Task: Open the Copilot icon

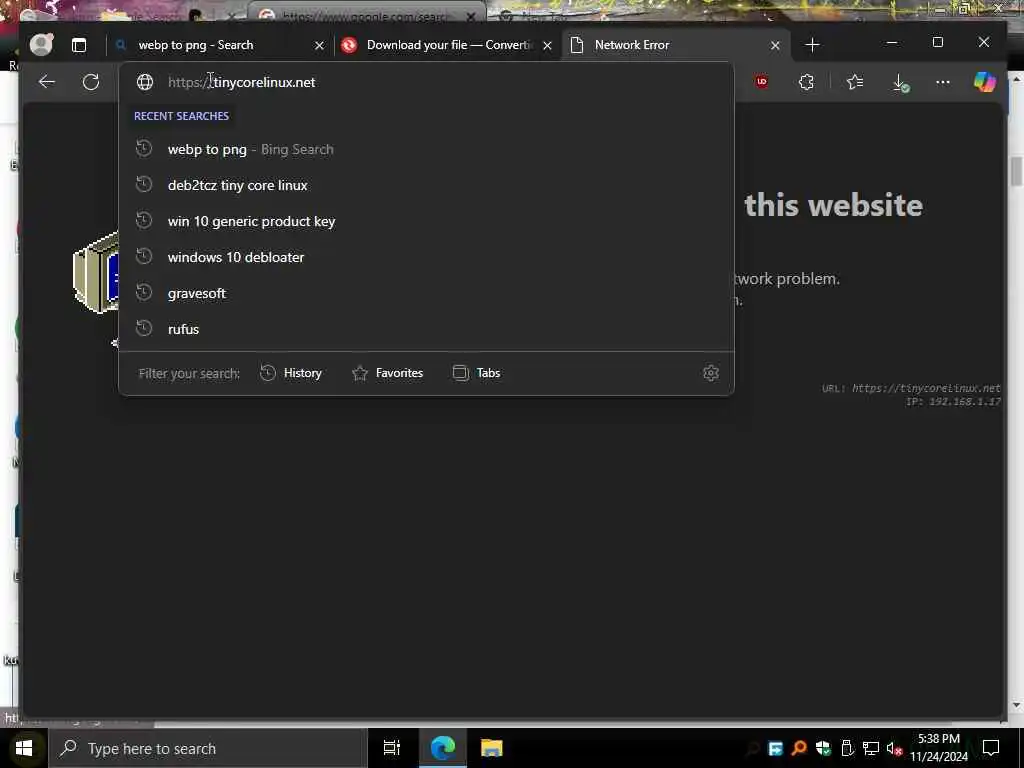Action: [984, 82]
